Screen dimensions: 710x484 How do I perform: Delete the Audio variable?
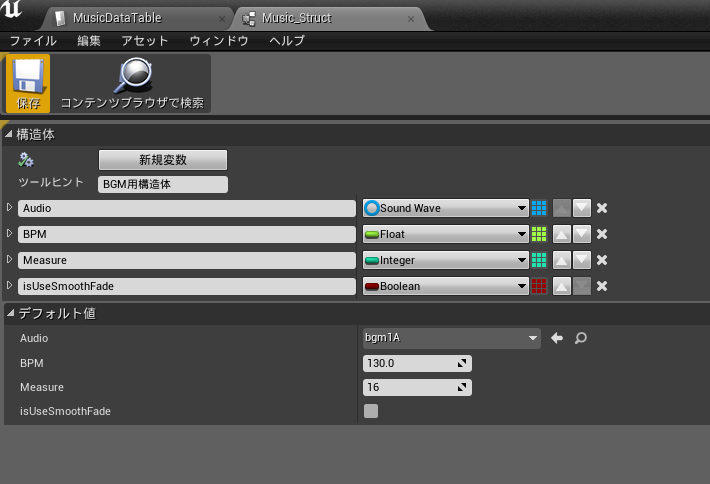[602, 208]
